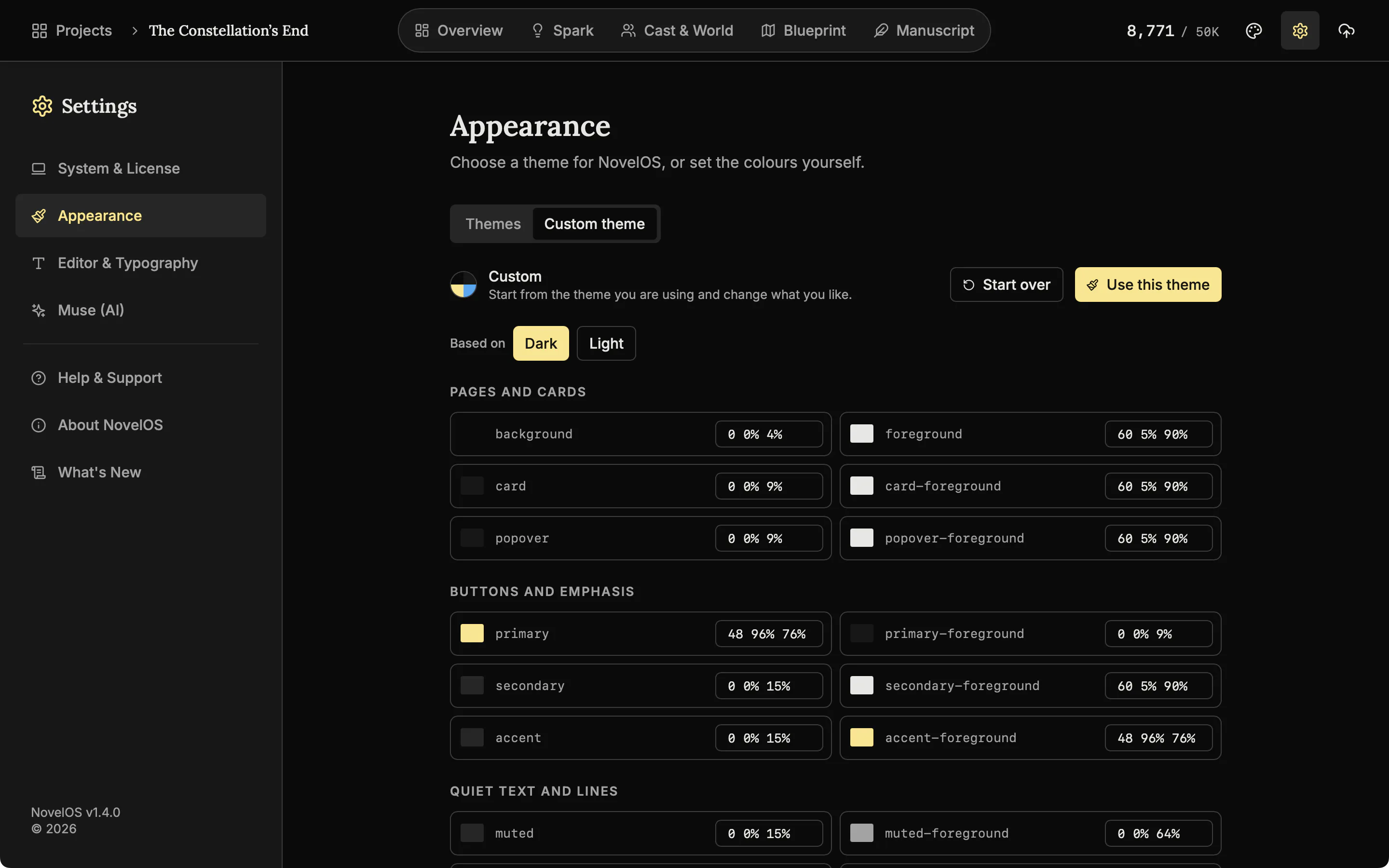The width and height of the screenshot is (1389, 868).
Task: Edit the background HSL value field
Action: click(x=769, y=434)
